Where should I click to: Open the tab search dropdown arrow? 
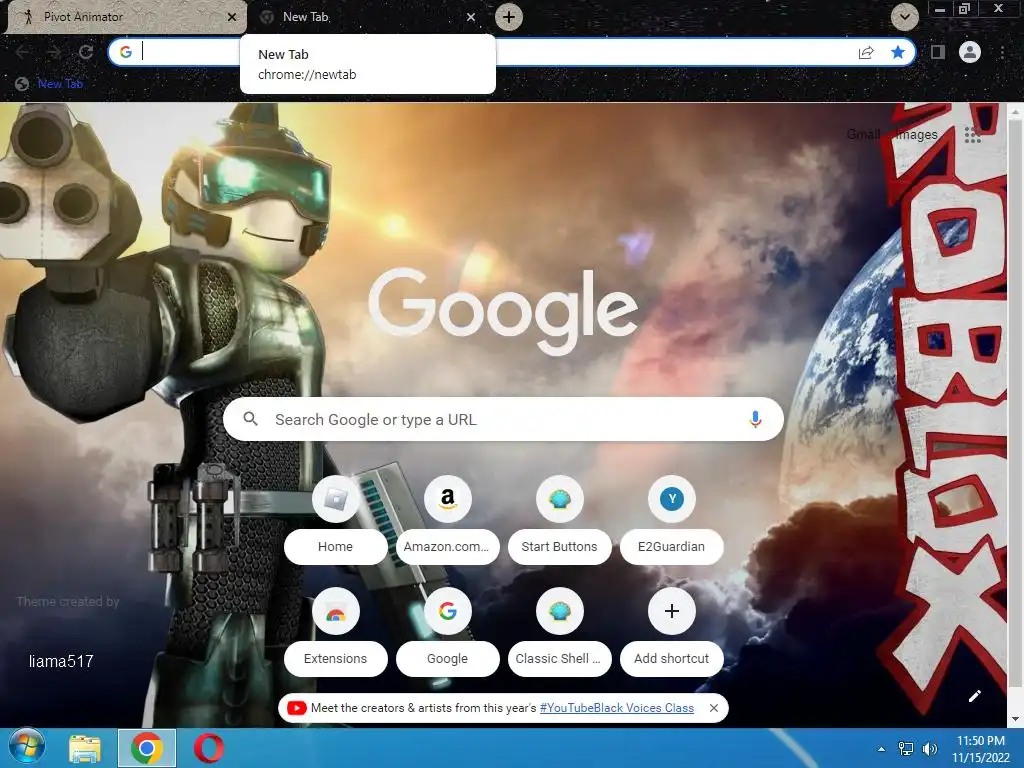point(904,17)
